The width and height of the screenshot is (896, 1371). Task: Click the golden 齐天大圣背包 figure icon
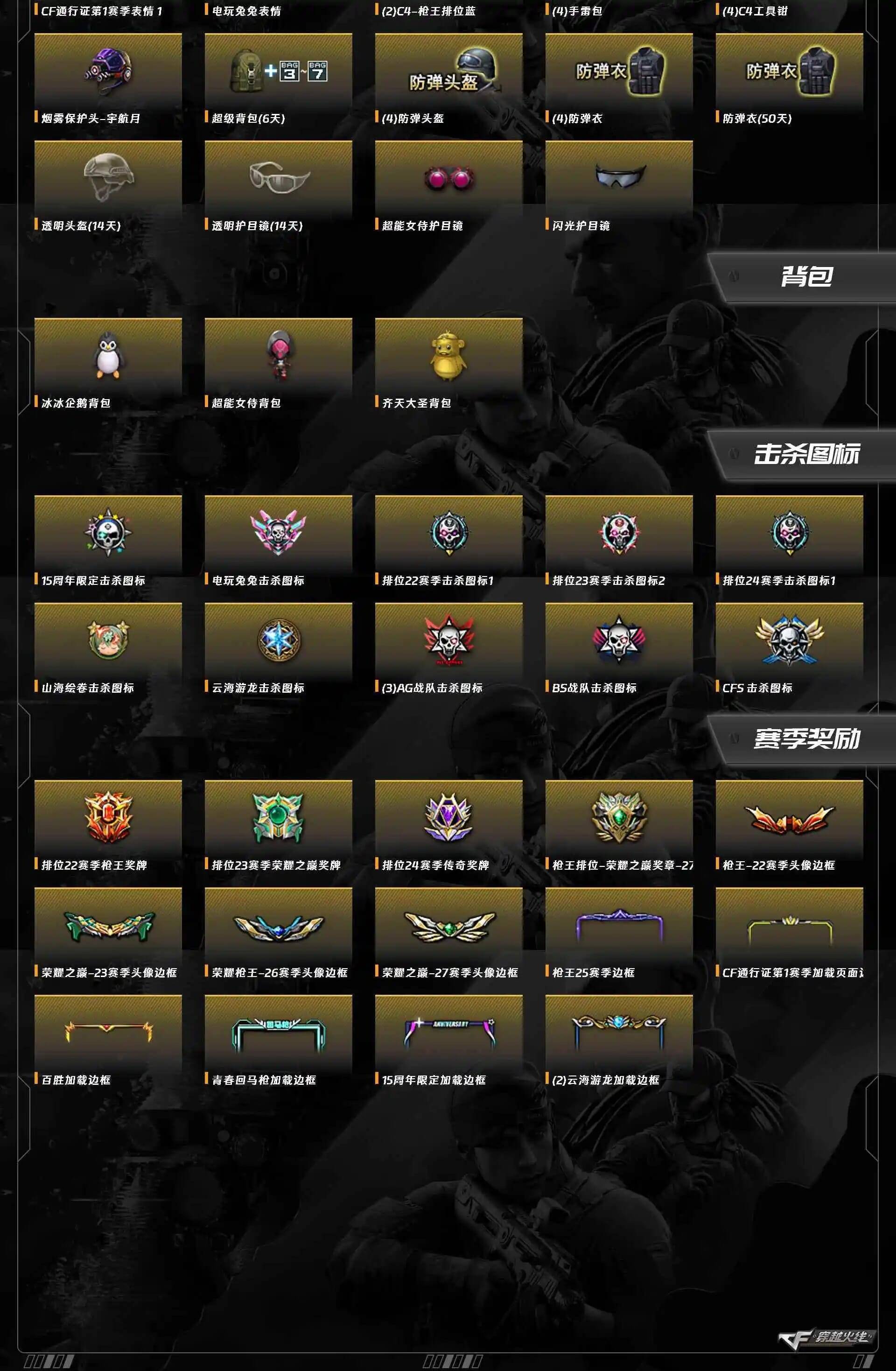[x=448, y=356]
